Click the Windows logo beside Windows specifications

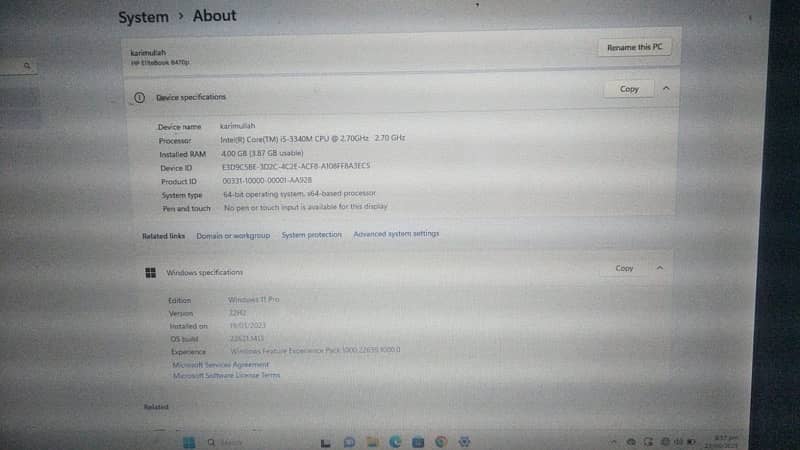(x=151, y=272)
